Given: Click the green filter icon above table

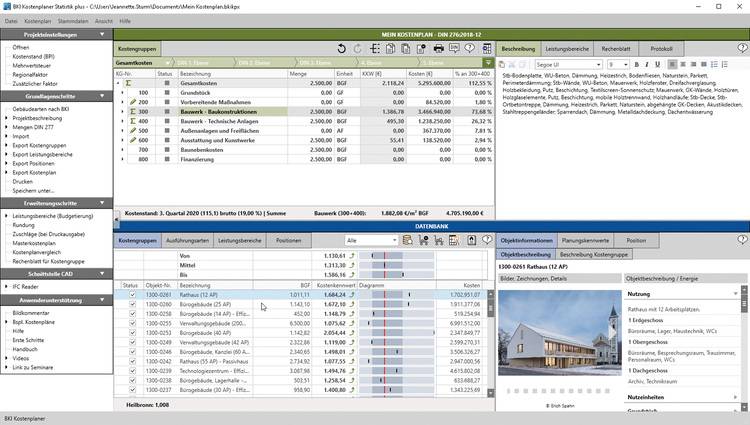Looking at the screenshot, I should click(x=488, y=62).
